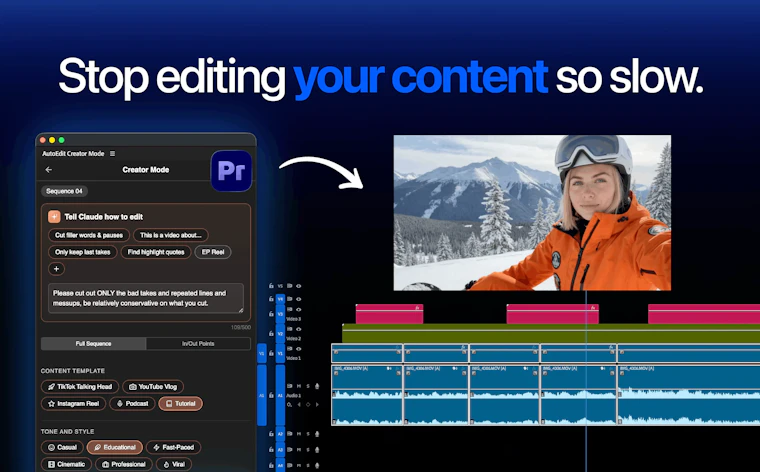The width and height of the screenshot is (760, 472).
Task: Toggle sync lock on Video 1 track
Action: [289, 348]
